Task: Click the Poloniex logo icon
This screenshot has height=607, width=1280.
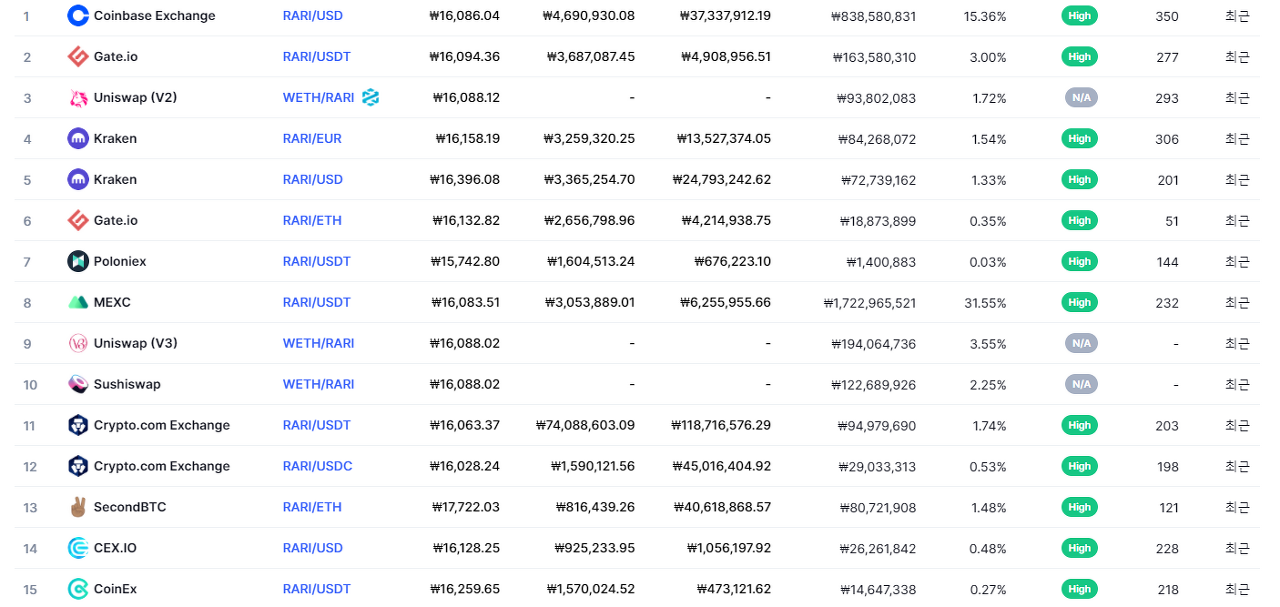Action: pos(78,262)
